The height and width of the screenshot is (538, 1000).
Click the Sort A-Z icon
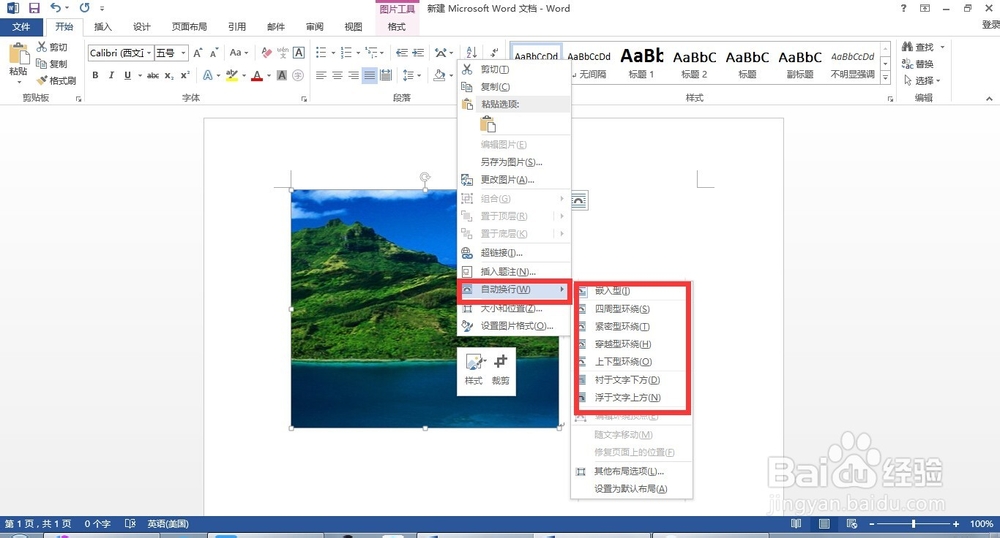click(x=471, y=53)
